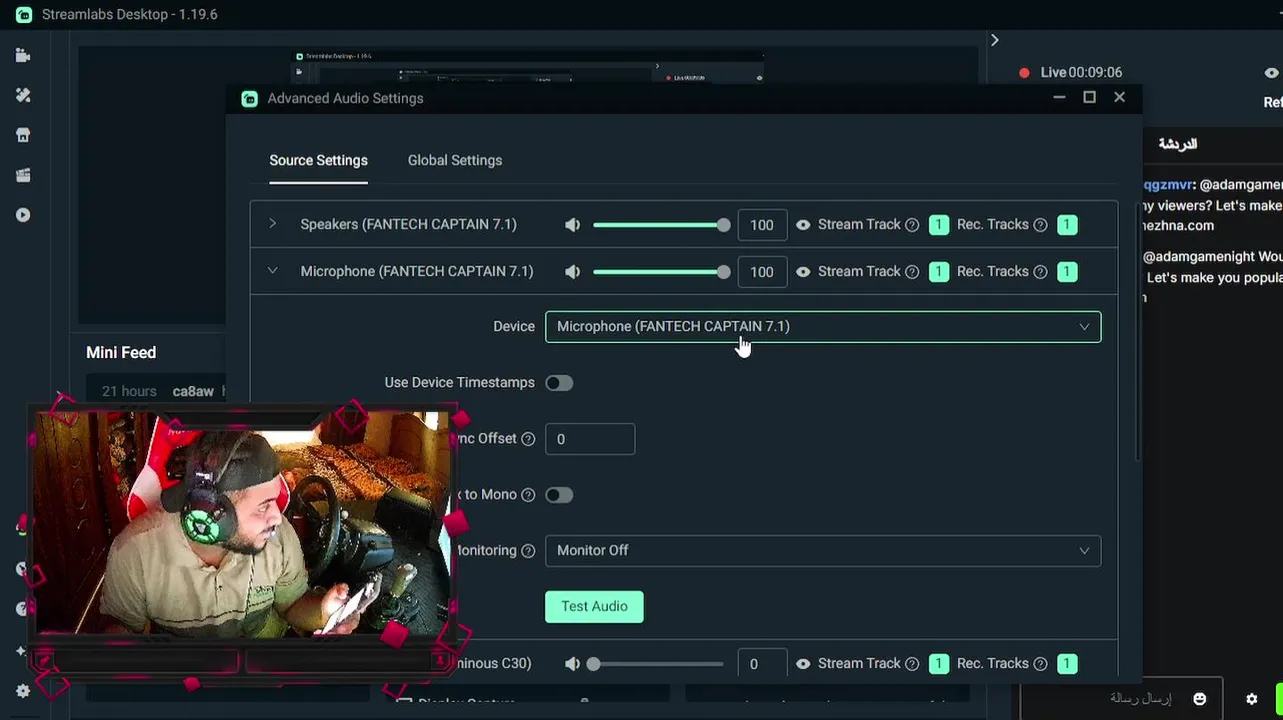Toggle Microphone Rec. Tracks 1 box
Image resolution: width=1283 pixels, height=720 pixels.
[1067, 272]
